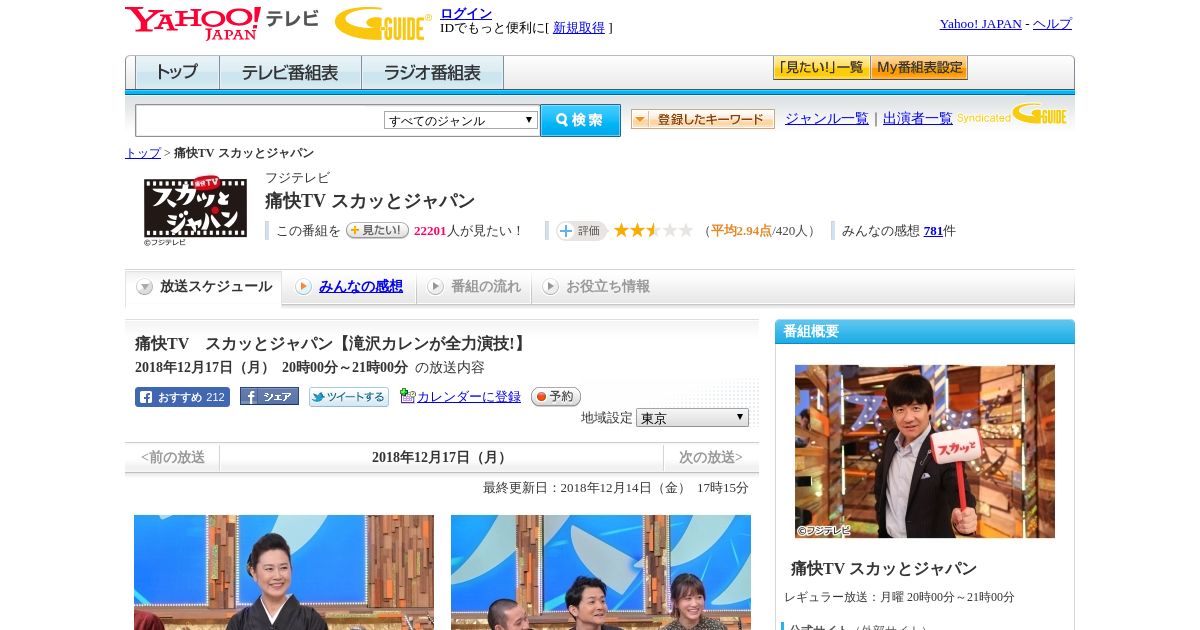Click the star rating display
Viewport: 1200px width, 630px height.
point(653,230)
